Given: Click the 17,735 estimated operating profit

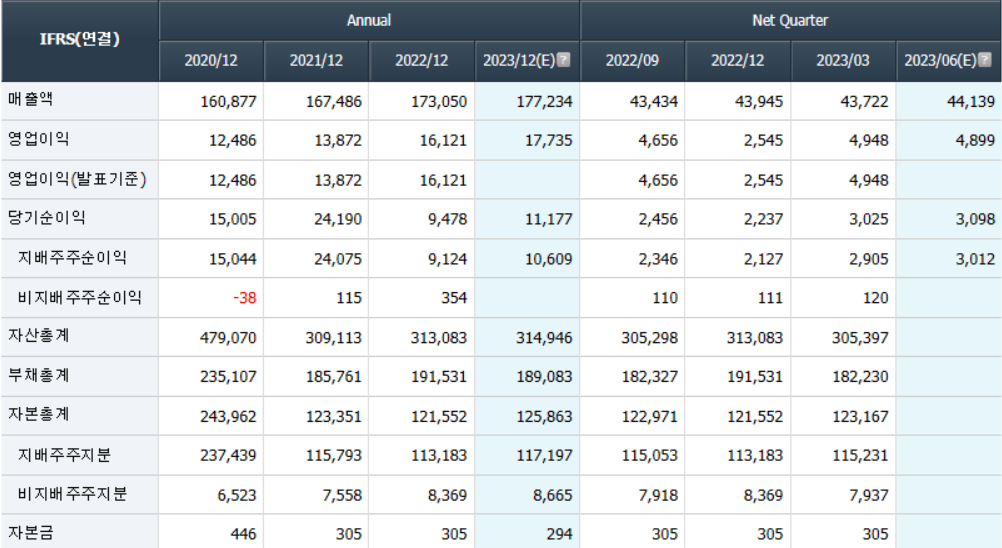Looking at the screenshot, I should (x=548, y=141).
